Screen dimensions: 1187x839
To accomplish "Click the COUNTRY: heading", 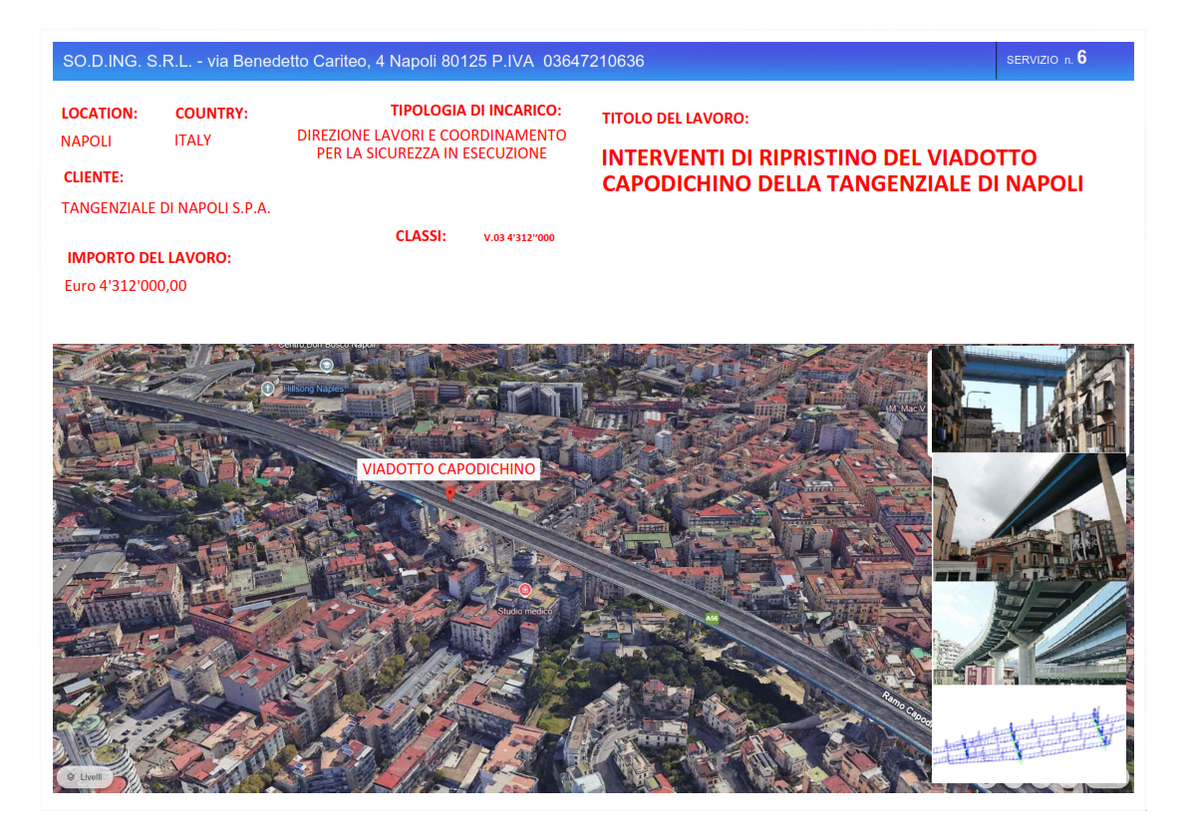I will [211, 114].
